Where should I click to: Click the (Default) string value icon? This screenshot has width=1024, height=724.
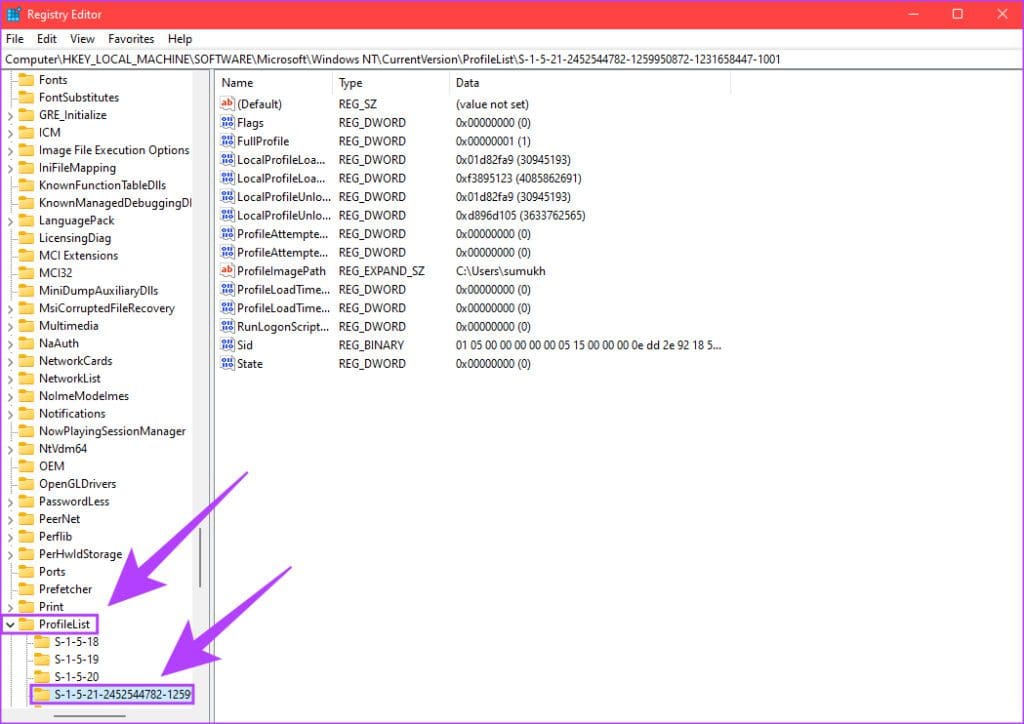tap(227, 104)
